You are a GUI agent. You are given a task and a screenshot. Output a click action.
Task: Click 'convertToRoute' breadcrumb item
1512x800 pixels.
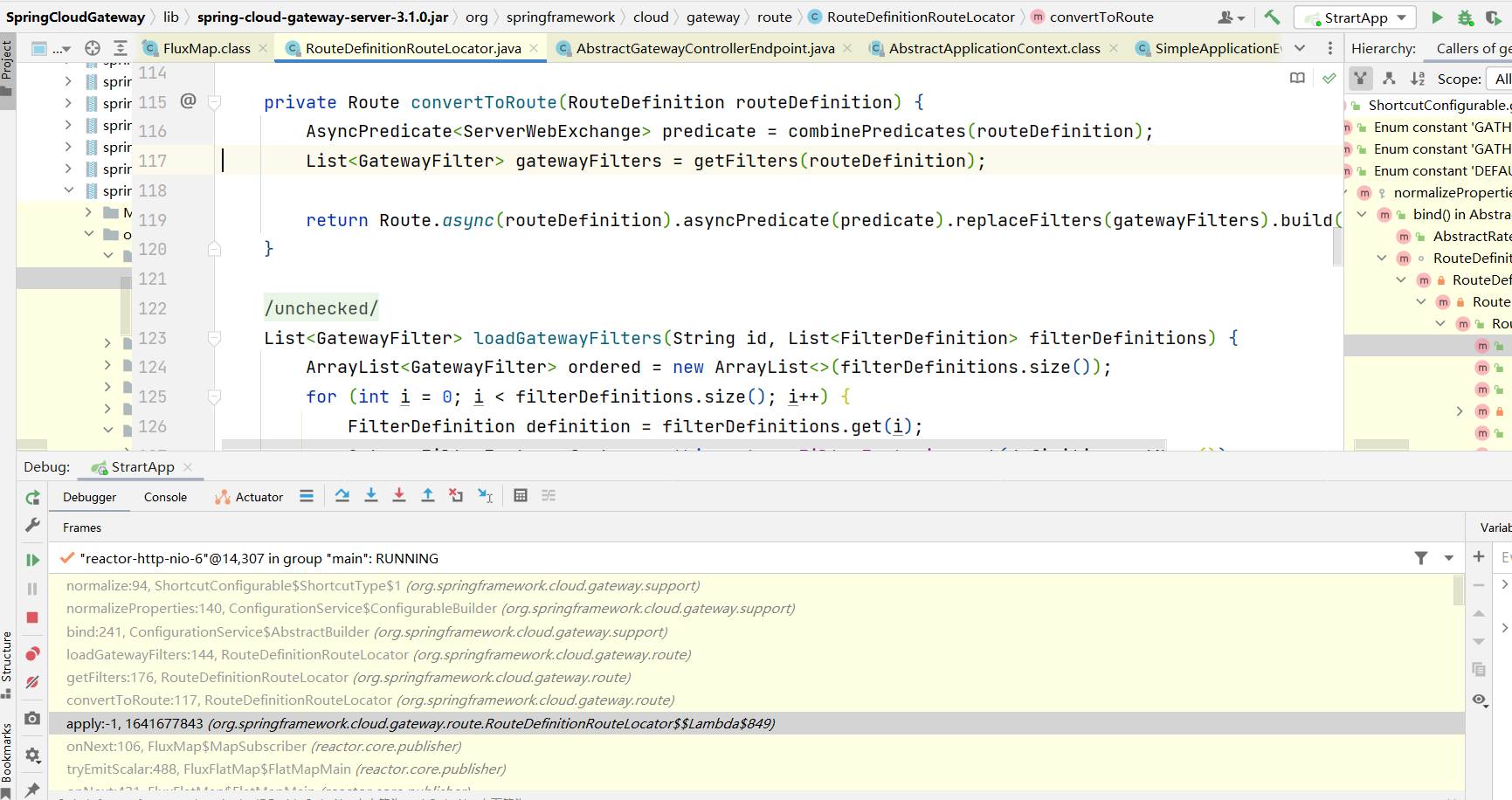tap(1101, 17)
